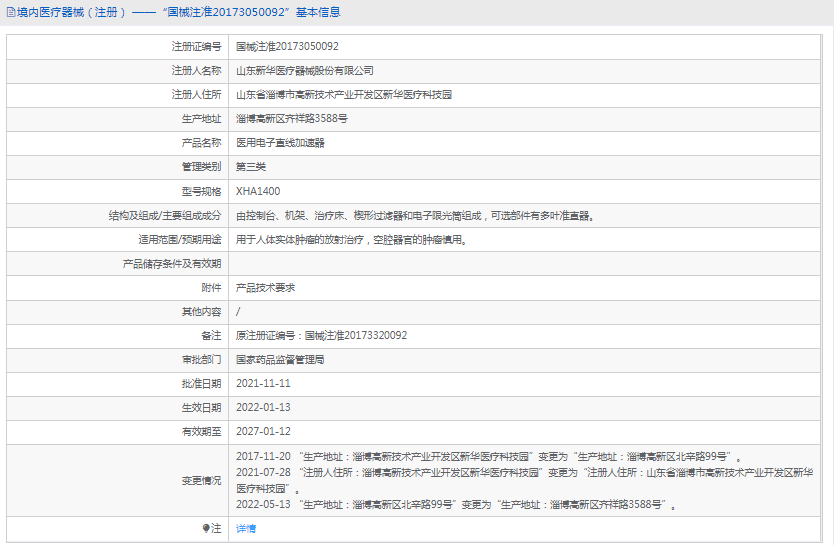The image size is (834, 545).
Task: Select registrant address 山东省淄博市高新技术产业开发区新华医疗科技园
Action: click(344, 95)
